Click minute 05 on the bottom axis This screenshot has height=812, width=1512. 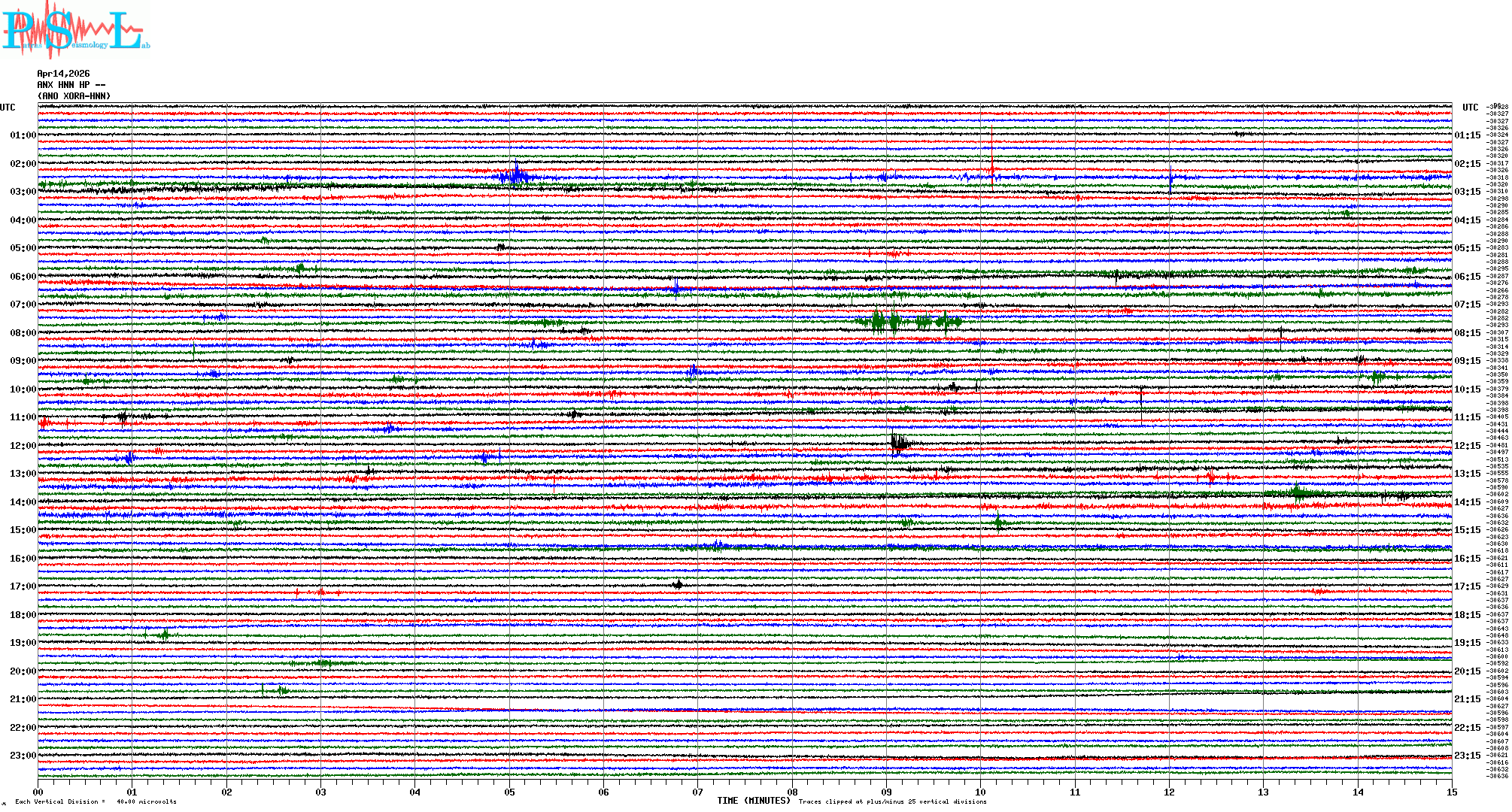[x=509, y=792]
